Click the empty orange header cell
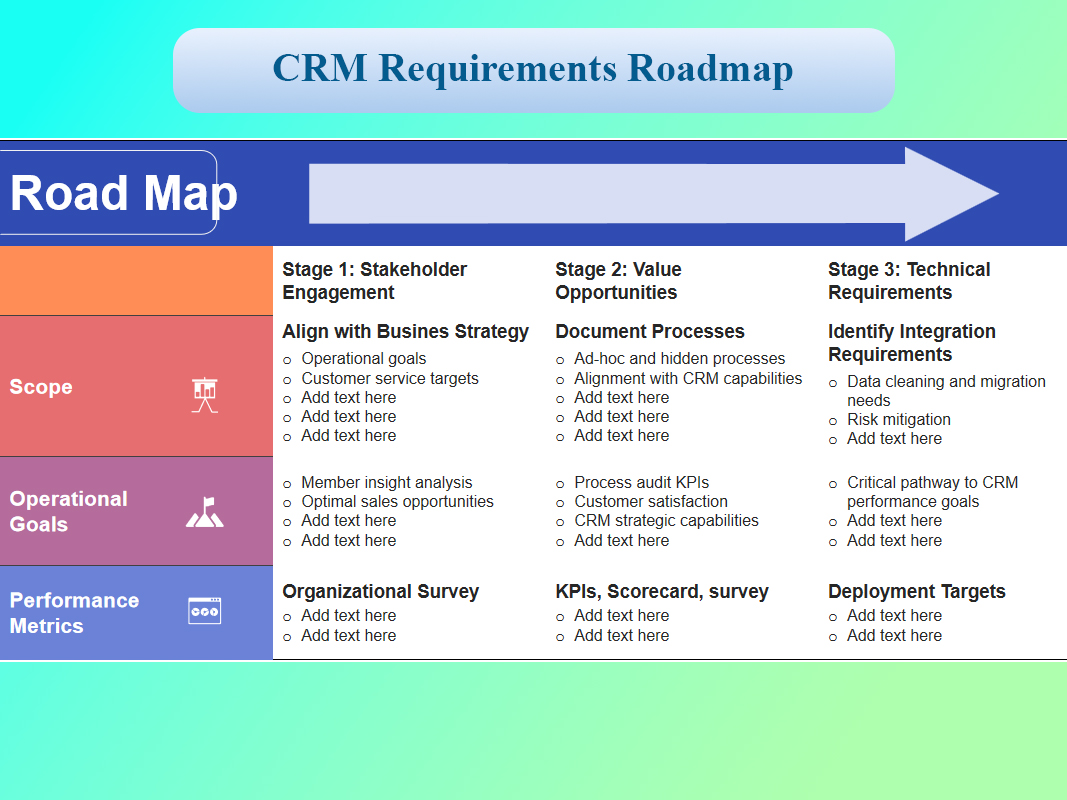Image resolution: width=1067 pixels, height=800 pixels. 136,280
